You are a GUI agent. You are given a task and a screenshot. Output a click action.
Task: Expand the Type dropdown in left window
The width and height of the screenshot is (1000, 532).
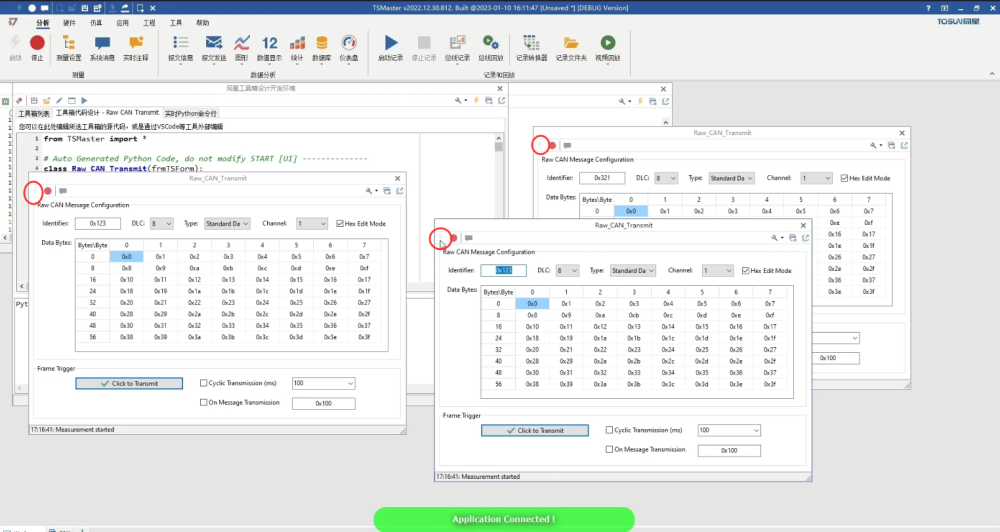pos(231,223)
